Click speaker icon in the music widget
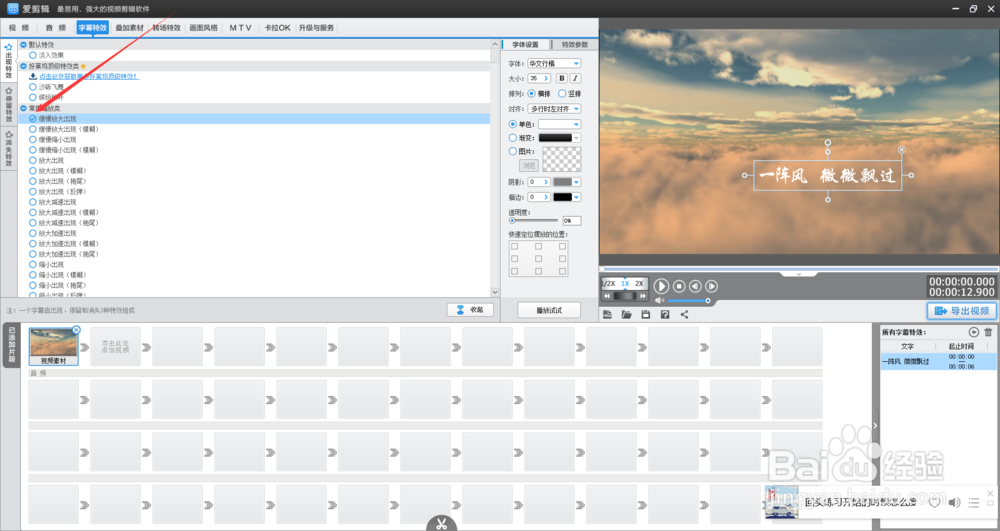1000x531 pixels. (x=954, y=502)
